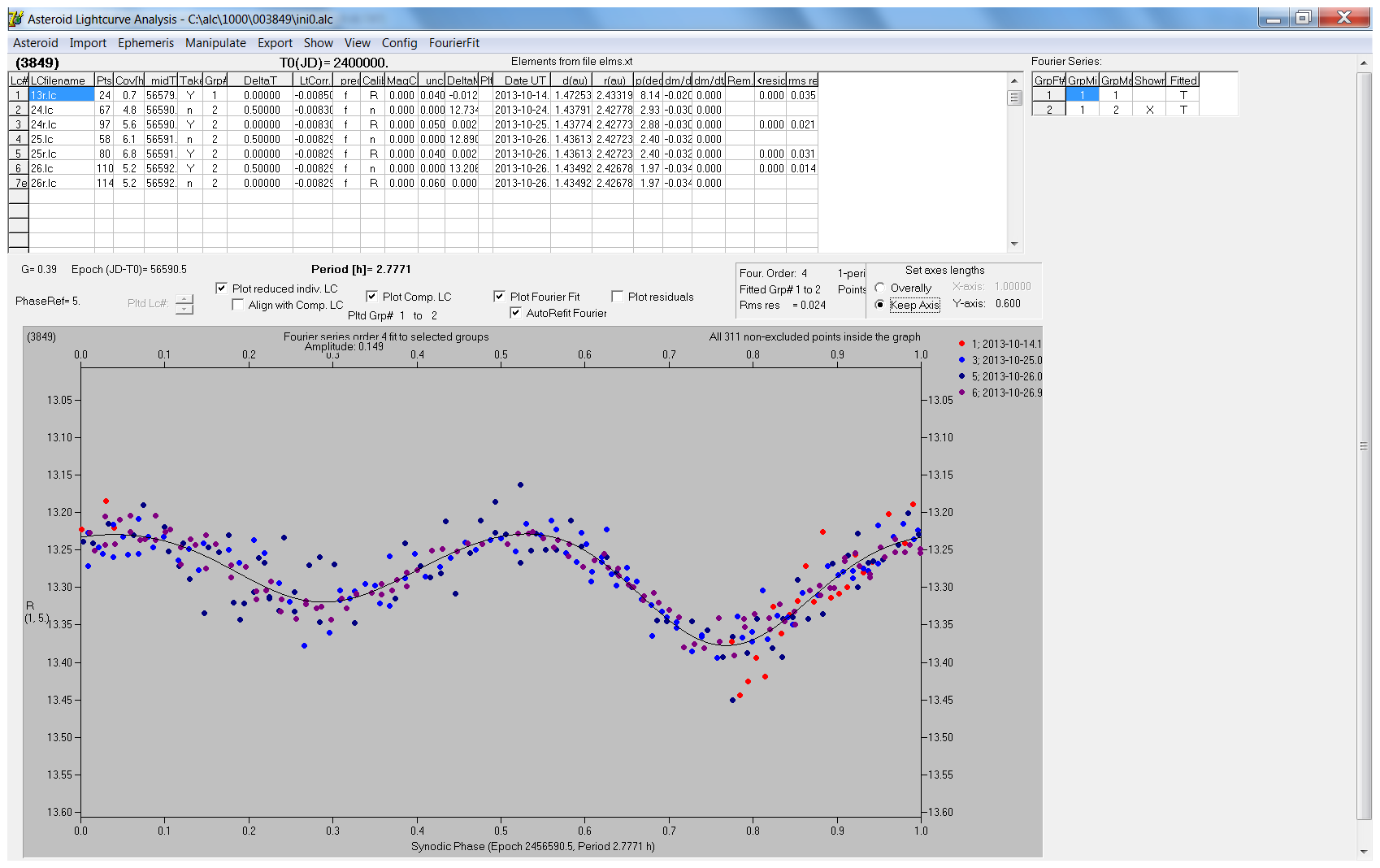Toggle Plot Fourier Fit checkbox
This screenshot has width=1380, height=868.
499,297
